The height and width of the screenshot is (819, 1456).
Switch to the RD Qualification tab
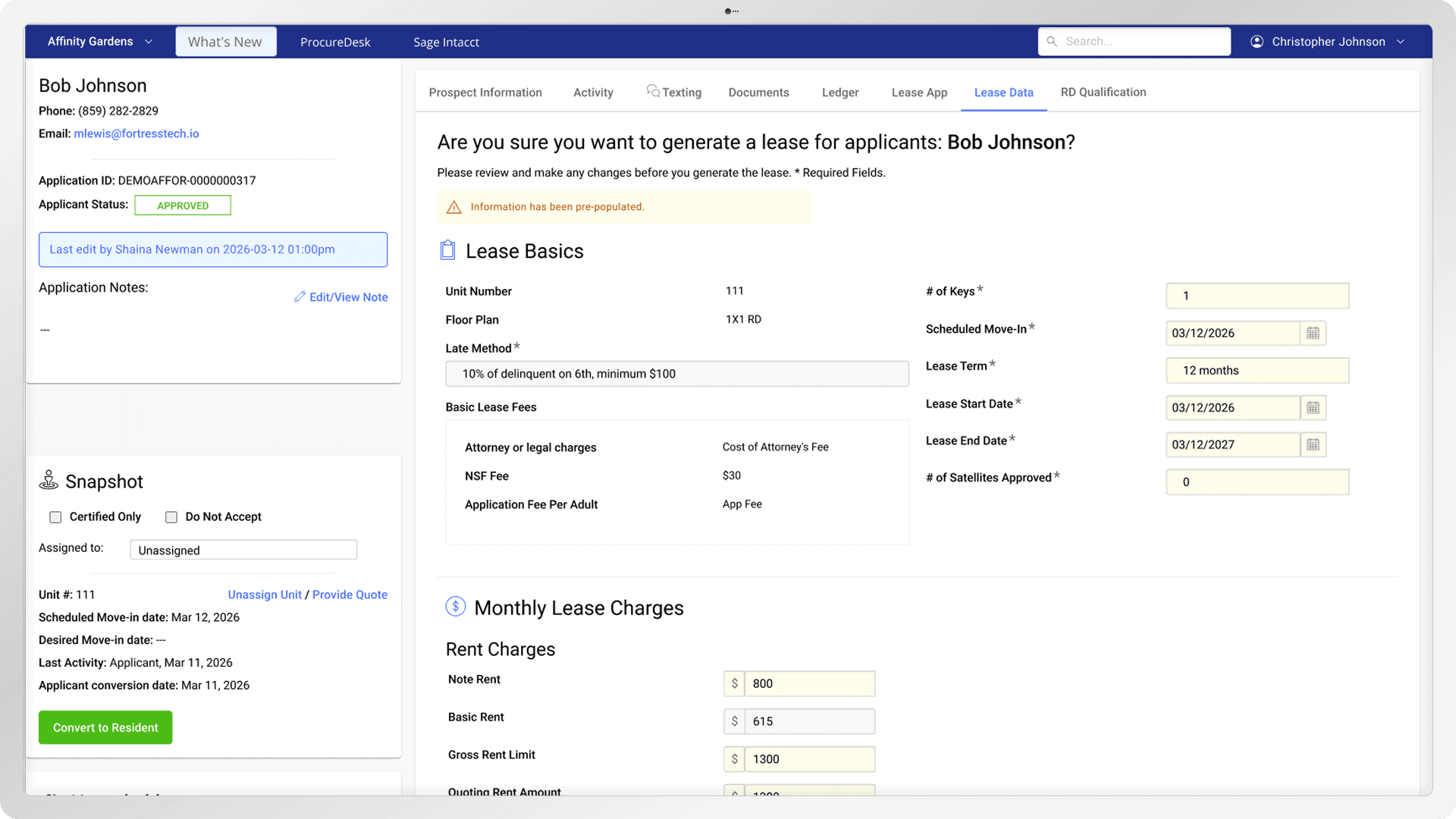pyautogui.click(x=1103, y=93)
